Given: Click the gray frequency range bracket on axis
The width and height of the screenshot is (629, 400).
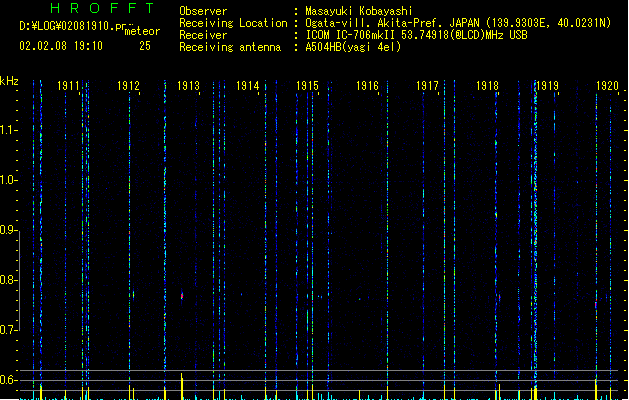Looking at the screenshot, I should pos(19,280).
